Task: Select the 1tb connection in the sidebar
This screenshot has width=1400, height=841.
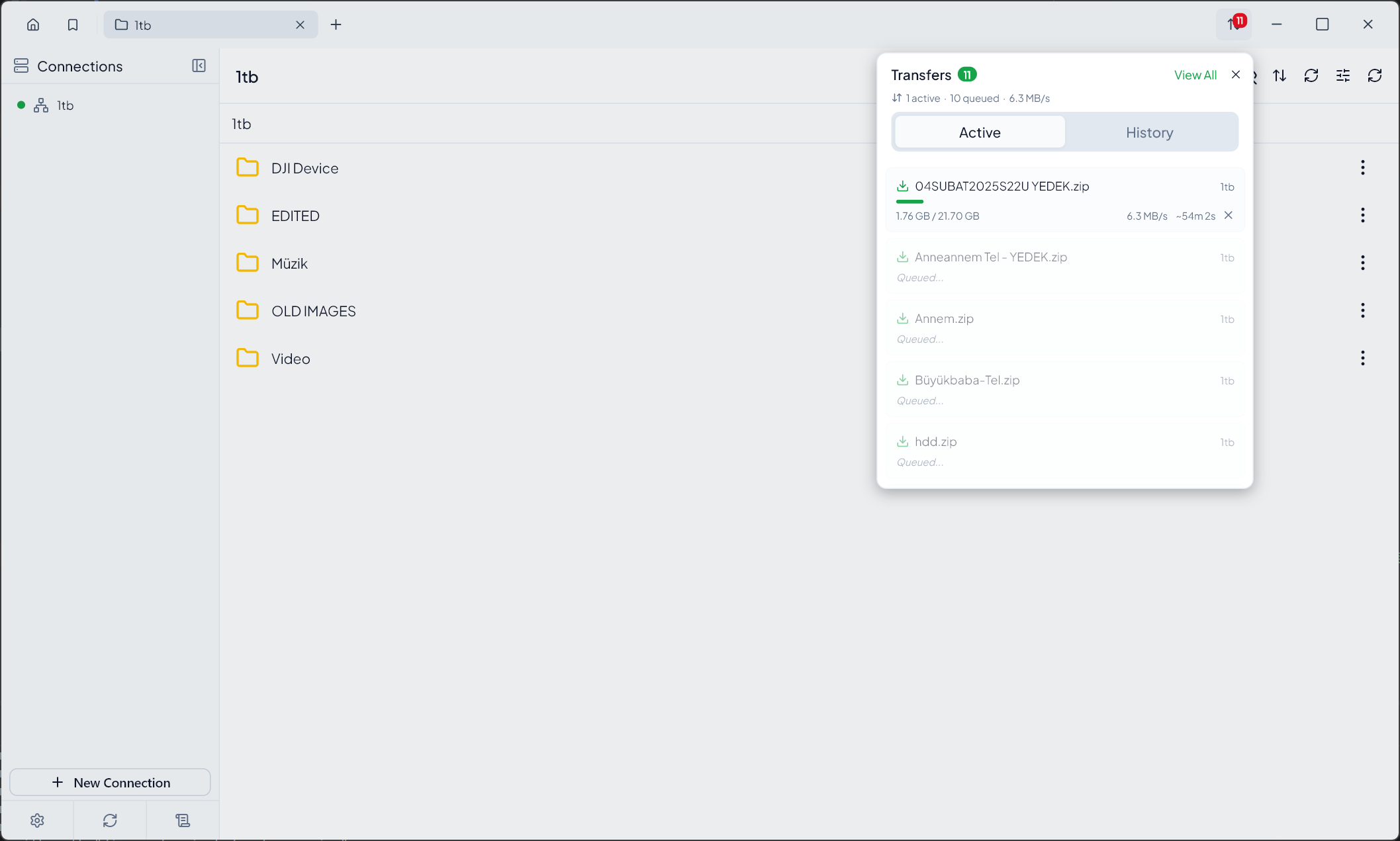Action: 65,105
